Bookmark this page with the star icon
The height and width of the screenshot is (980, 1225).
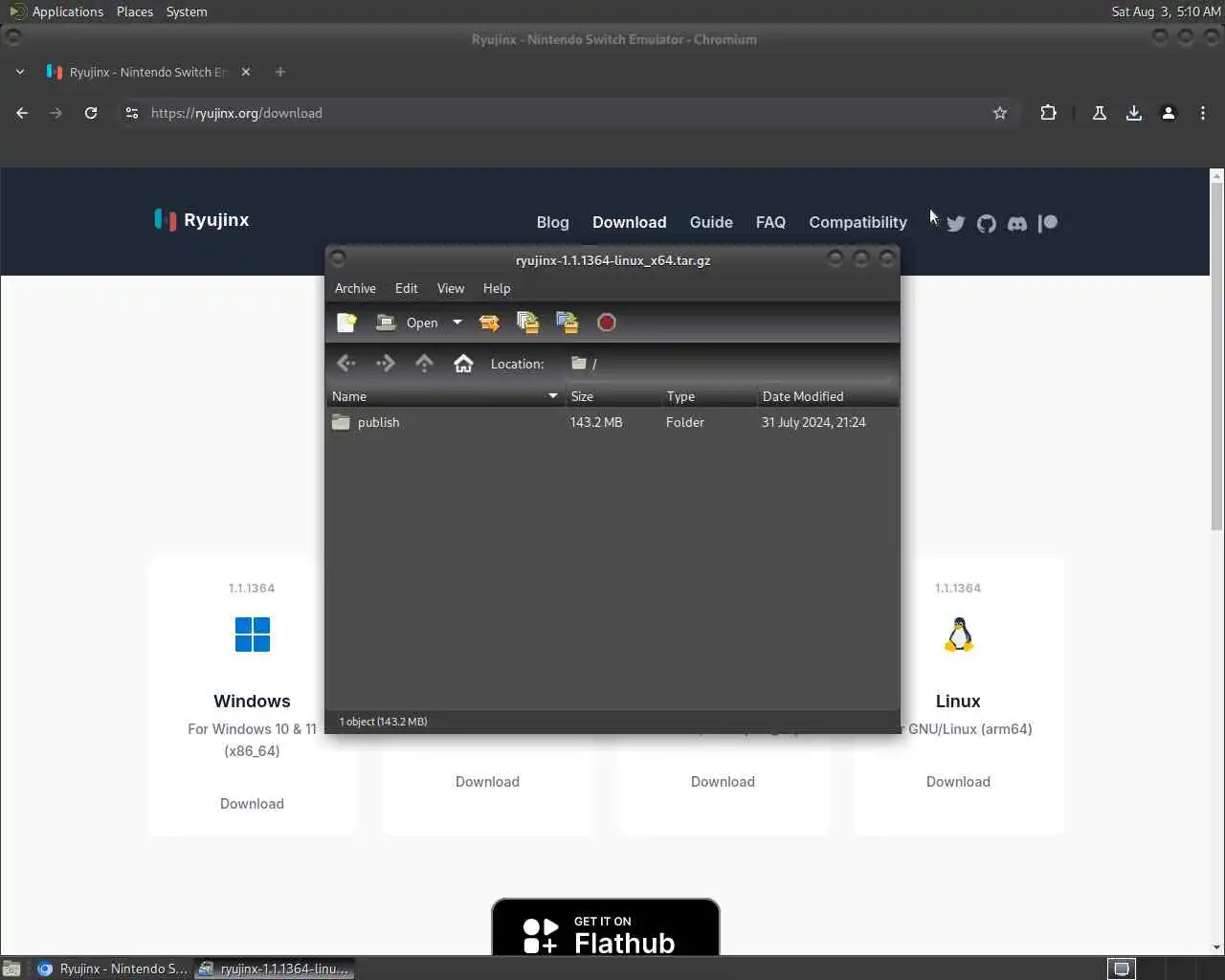pos(1000,113)
